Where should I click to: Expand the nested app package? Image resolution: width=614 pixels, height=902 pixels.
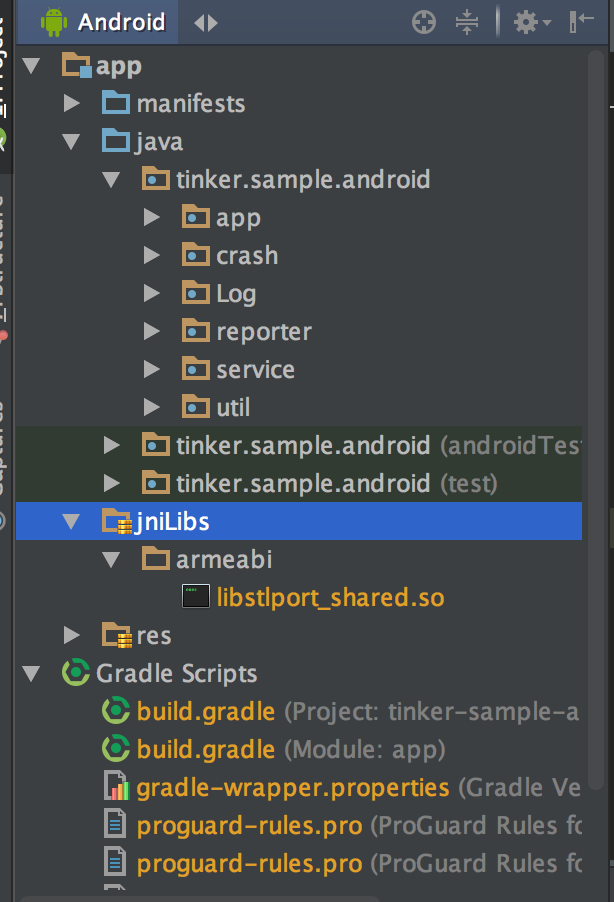click(152, 217)
